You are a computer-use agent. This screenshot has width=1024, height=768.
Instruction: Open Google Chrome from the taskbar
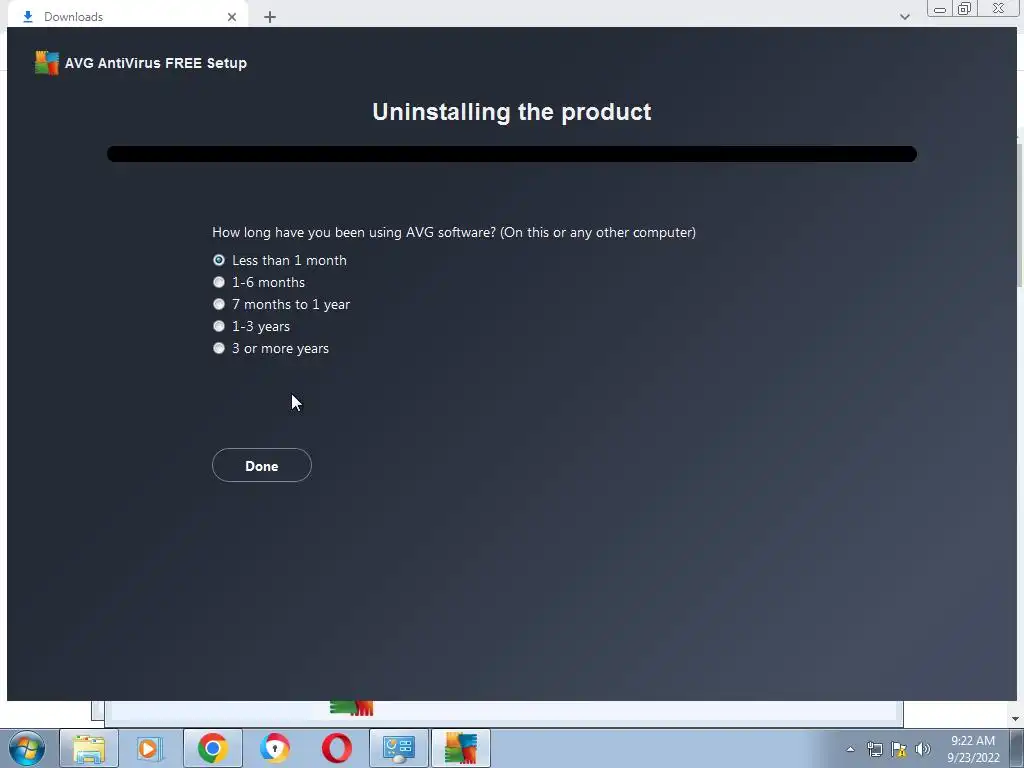click(x=212, y=748)
